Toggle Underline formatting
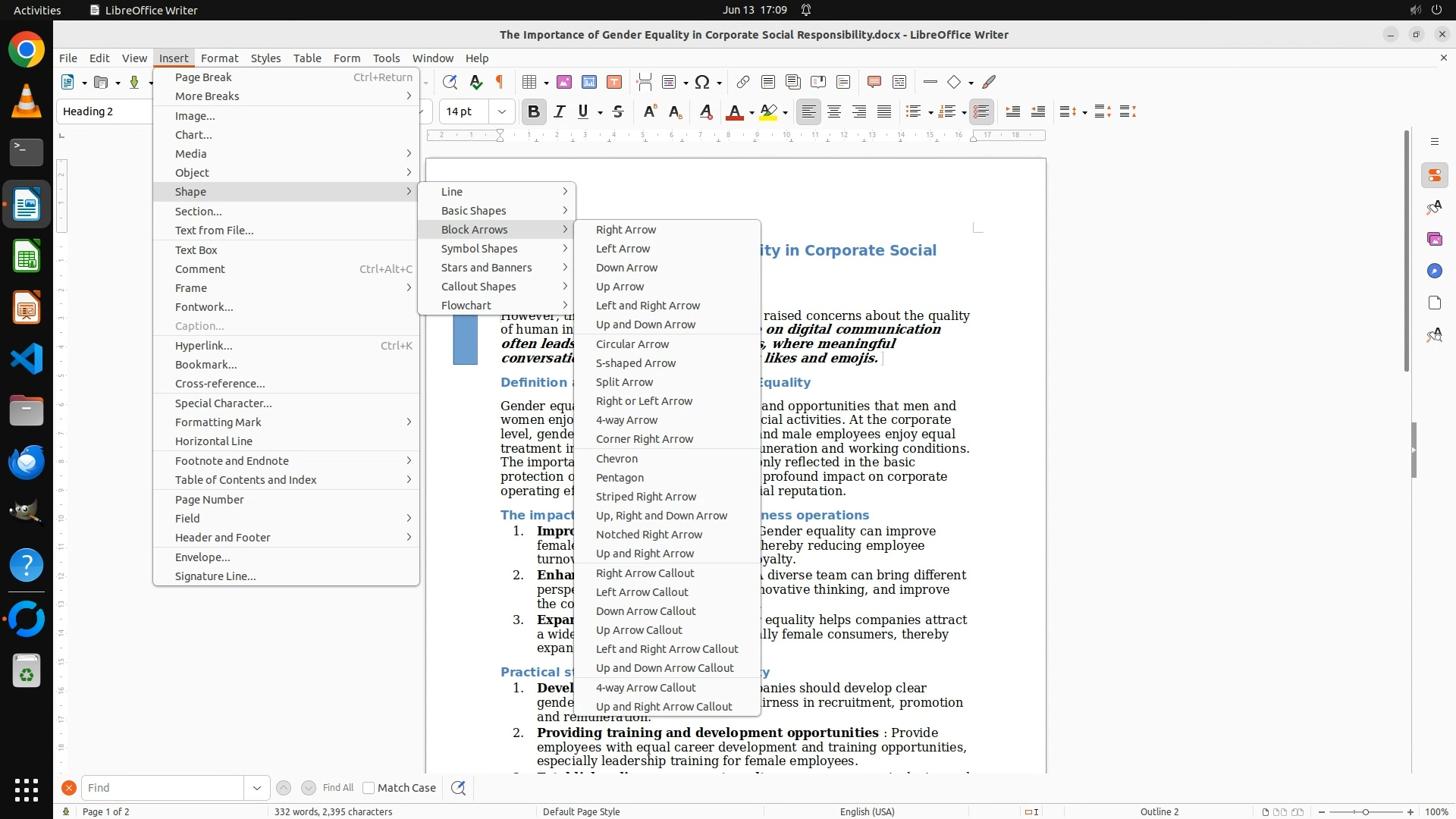The image size is (1456, 819). (582, 111)
